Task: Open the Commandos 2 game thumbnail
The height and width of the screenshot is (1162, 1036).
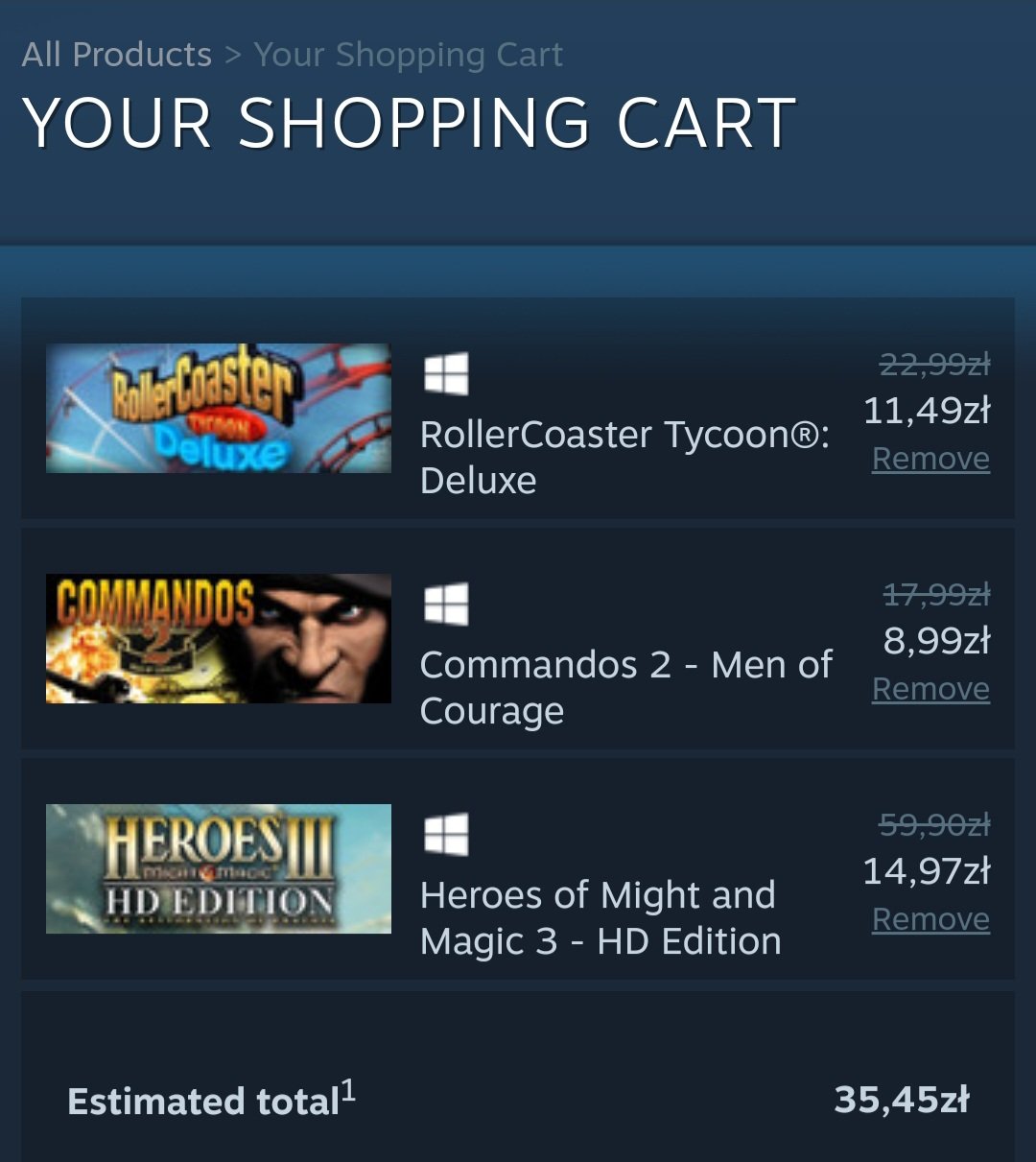Action: point(219,638)
